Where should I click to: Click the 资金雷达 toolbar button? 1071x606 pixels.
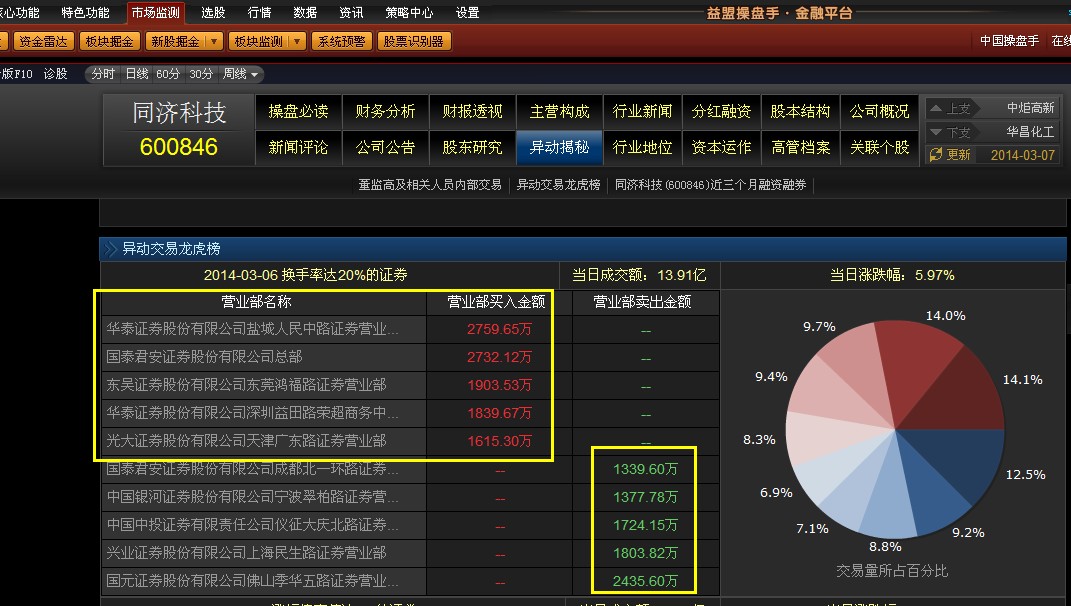42,42
